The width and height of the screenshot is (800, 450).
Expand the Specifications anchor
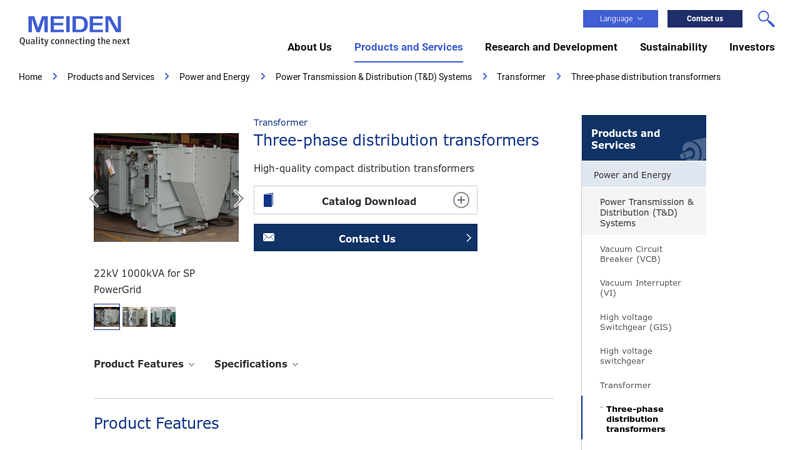[256, 364]
